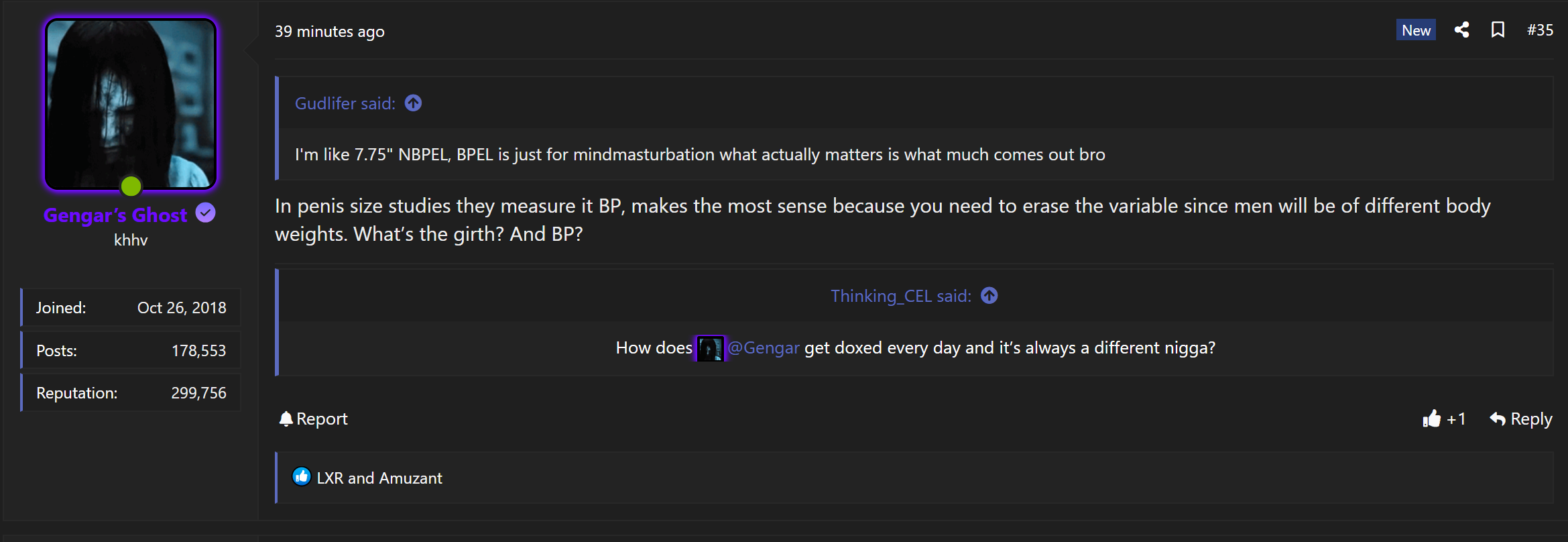Open the post number #35 permalink
Viewport: 1568px width, 542px height.
click(1540, 30)
